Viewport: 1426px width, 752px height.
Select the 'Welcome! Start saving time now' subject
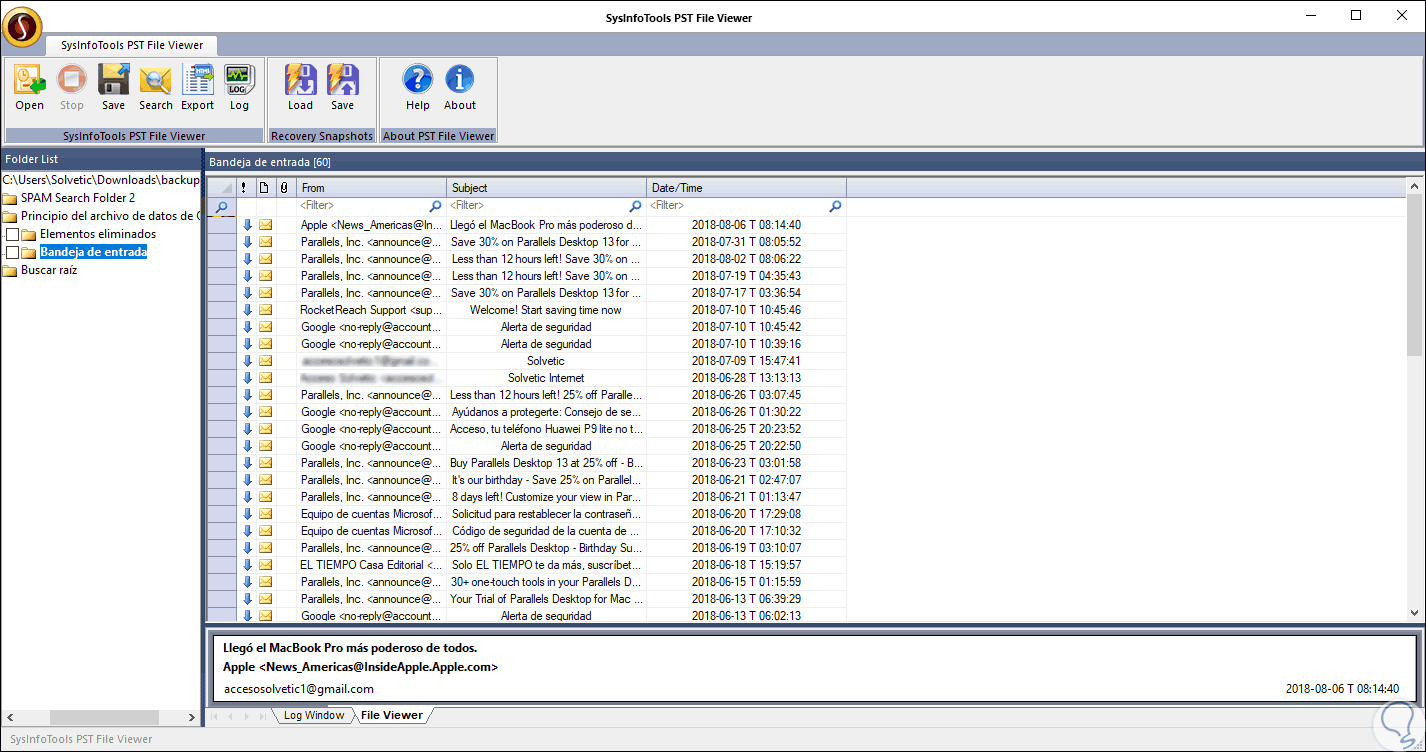coord(546,310)
